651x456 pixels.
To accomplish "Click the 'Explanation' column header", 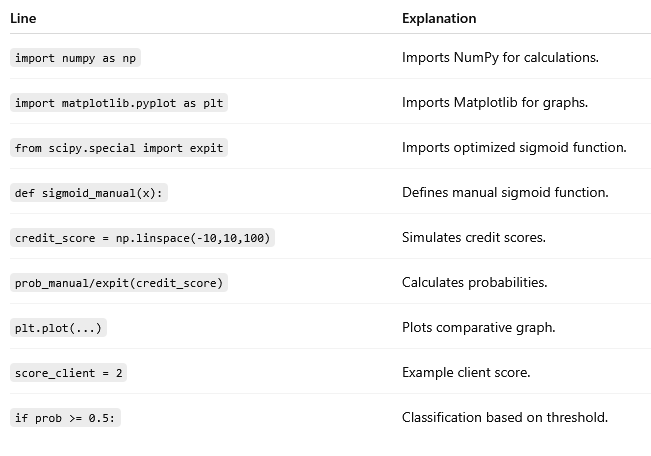I will click(x=439, y=18).
